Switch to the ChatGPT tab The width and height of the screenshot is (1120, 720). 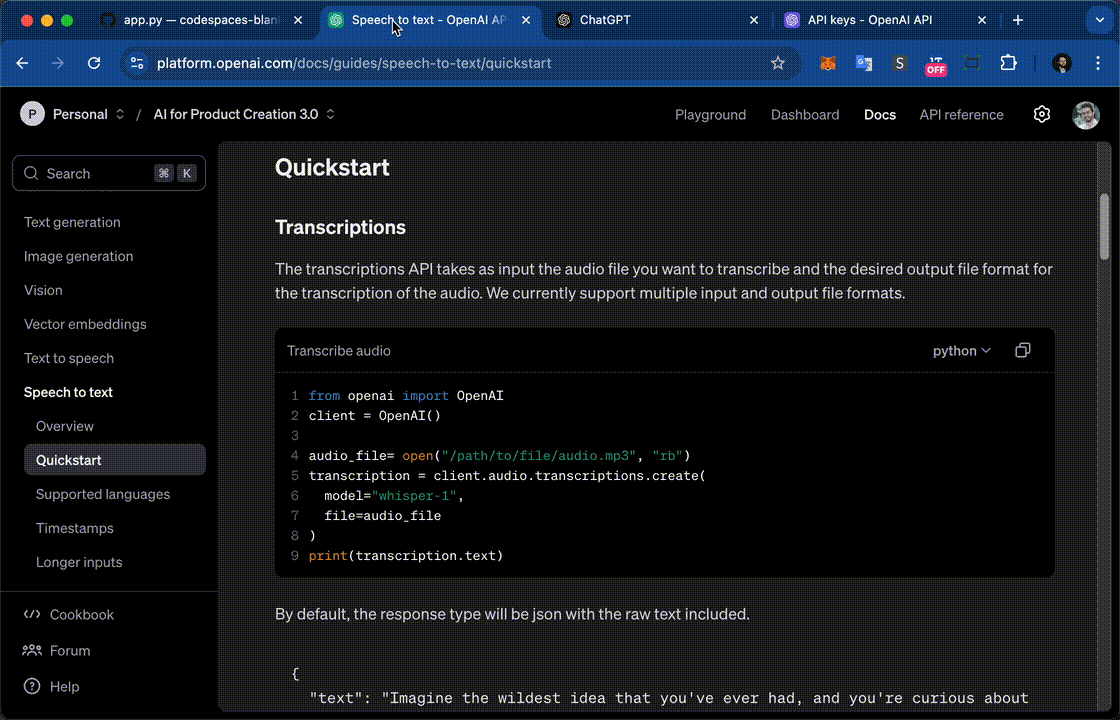pos(657,20)
